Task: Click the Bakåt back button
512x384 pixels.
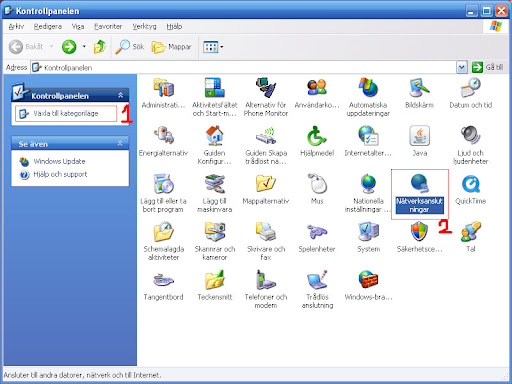Action: (x=27, y=47)
